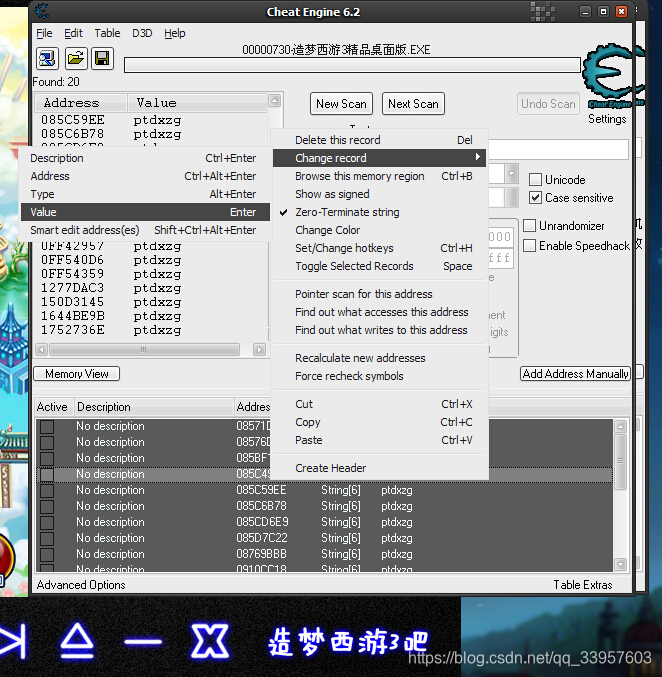Viewport: 662px width, 677px height.
Task: Select Recalculate new addresses
Action: (380, 358)
